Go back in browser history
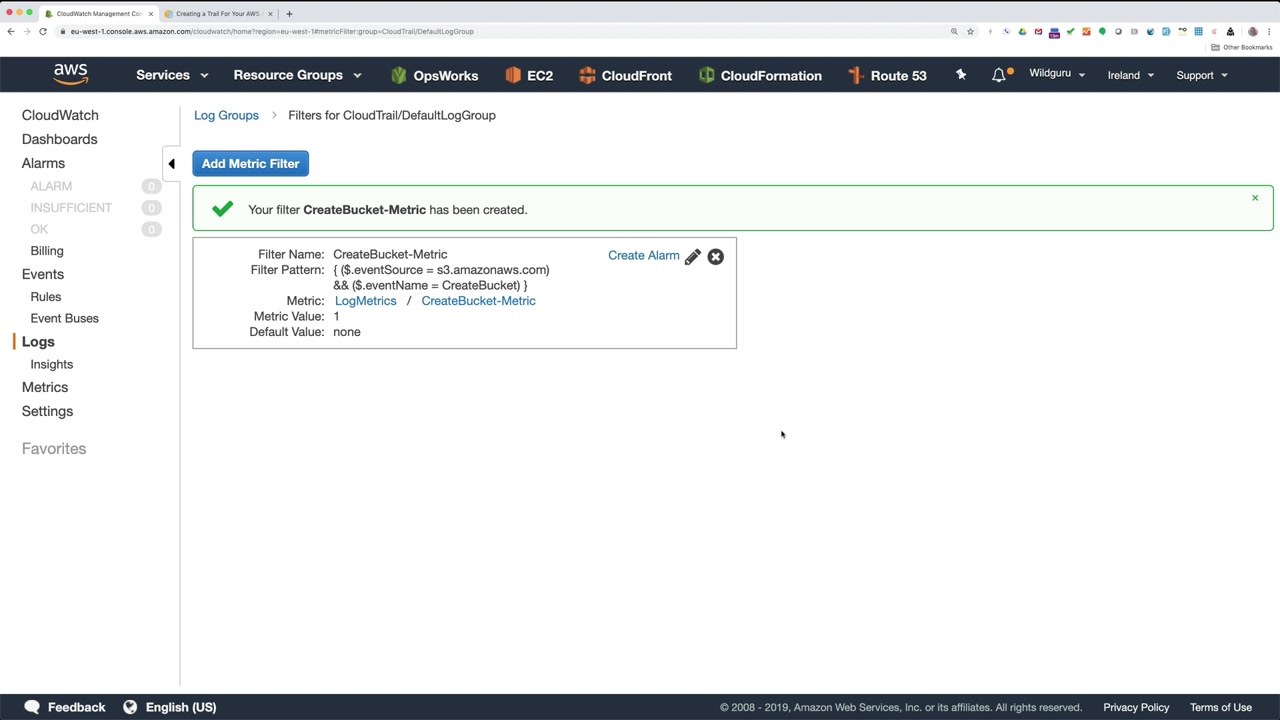This screenshot has width=1280, height=720. [x=11, y=31]
